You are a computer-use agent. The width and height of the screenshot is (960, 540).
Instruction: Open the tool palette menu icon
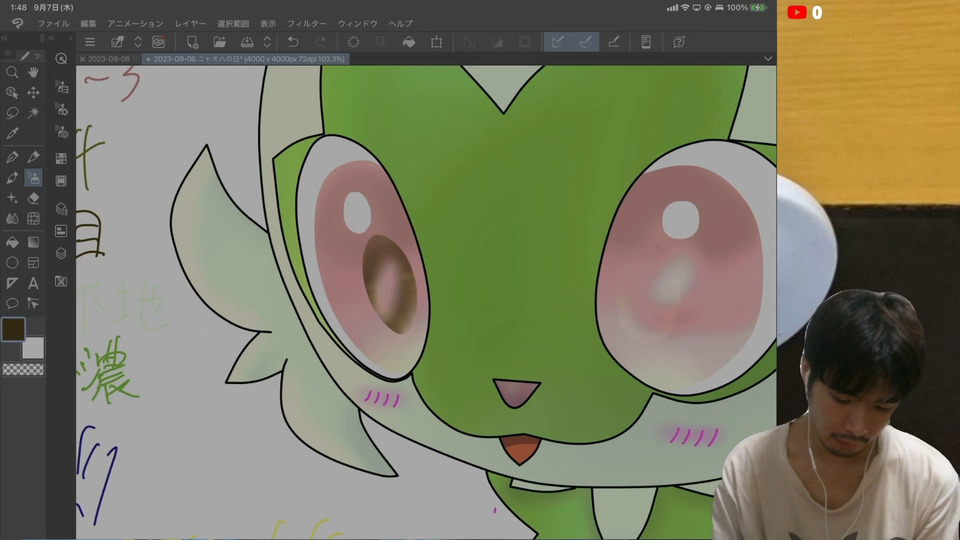coord(9,54)
